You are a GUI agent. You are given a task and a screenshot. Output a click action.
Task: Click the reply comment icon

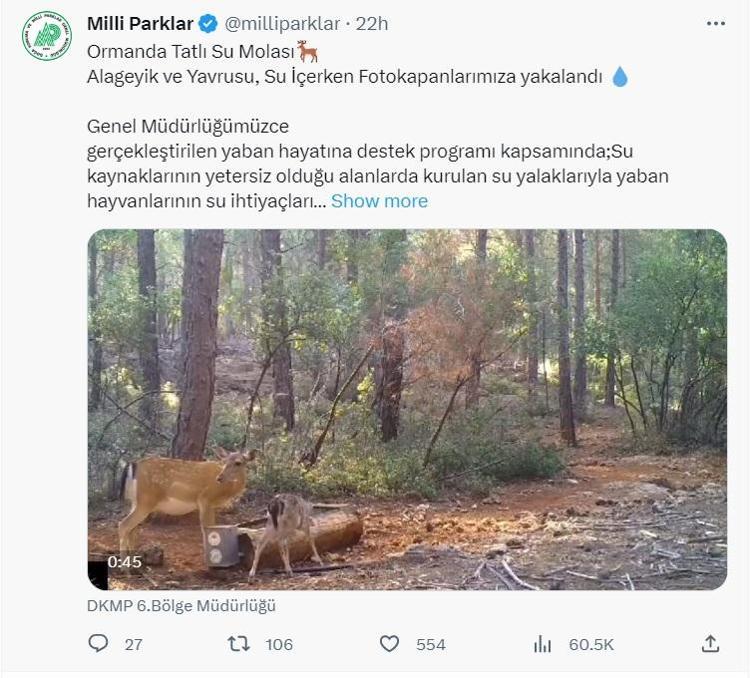pyautogui.click(x=98, y=644)
